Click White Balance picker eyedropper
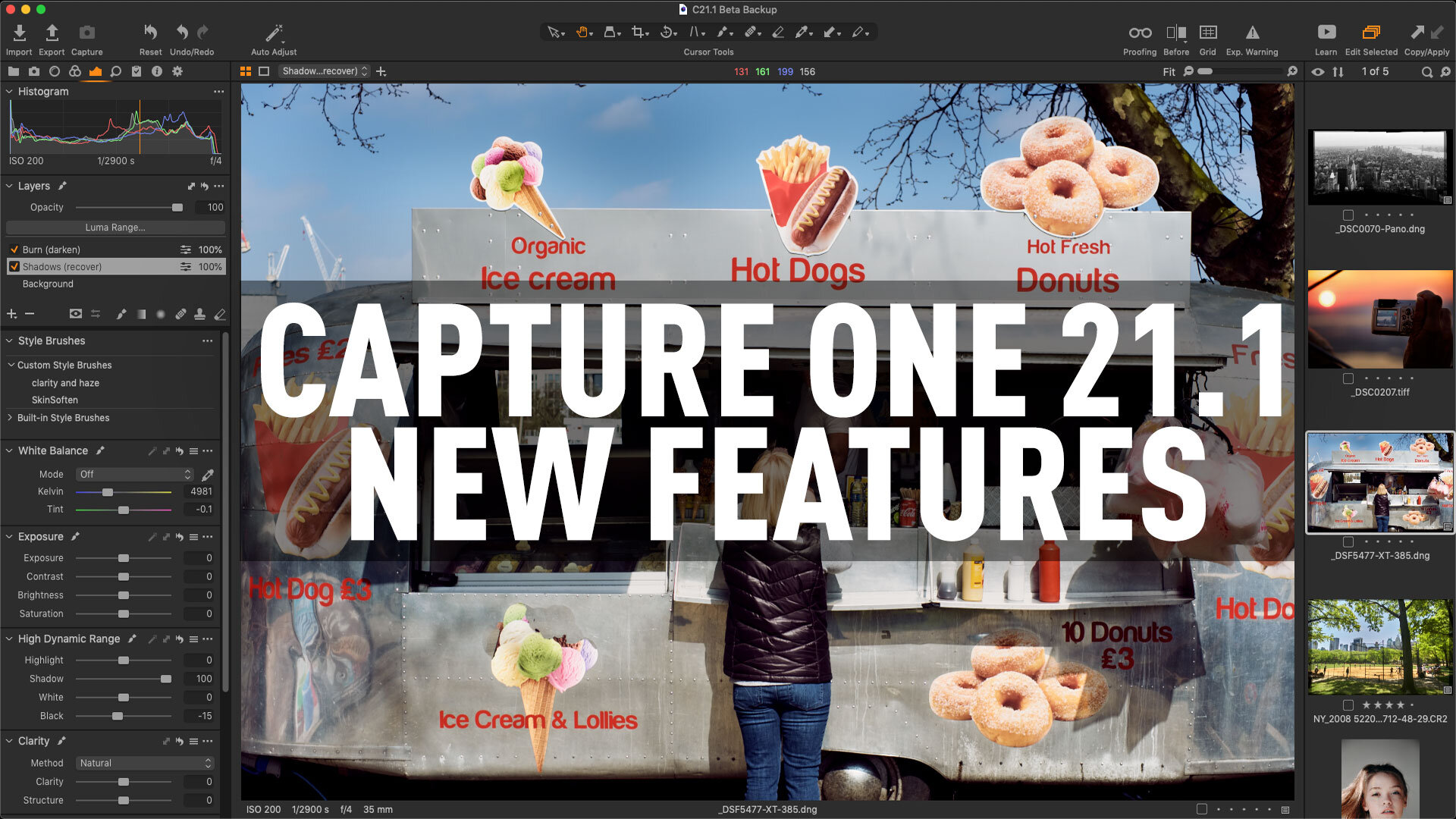 point(207,475)
